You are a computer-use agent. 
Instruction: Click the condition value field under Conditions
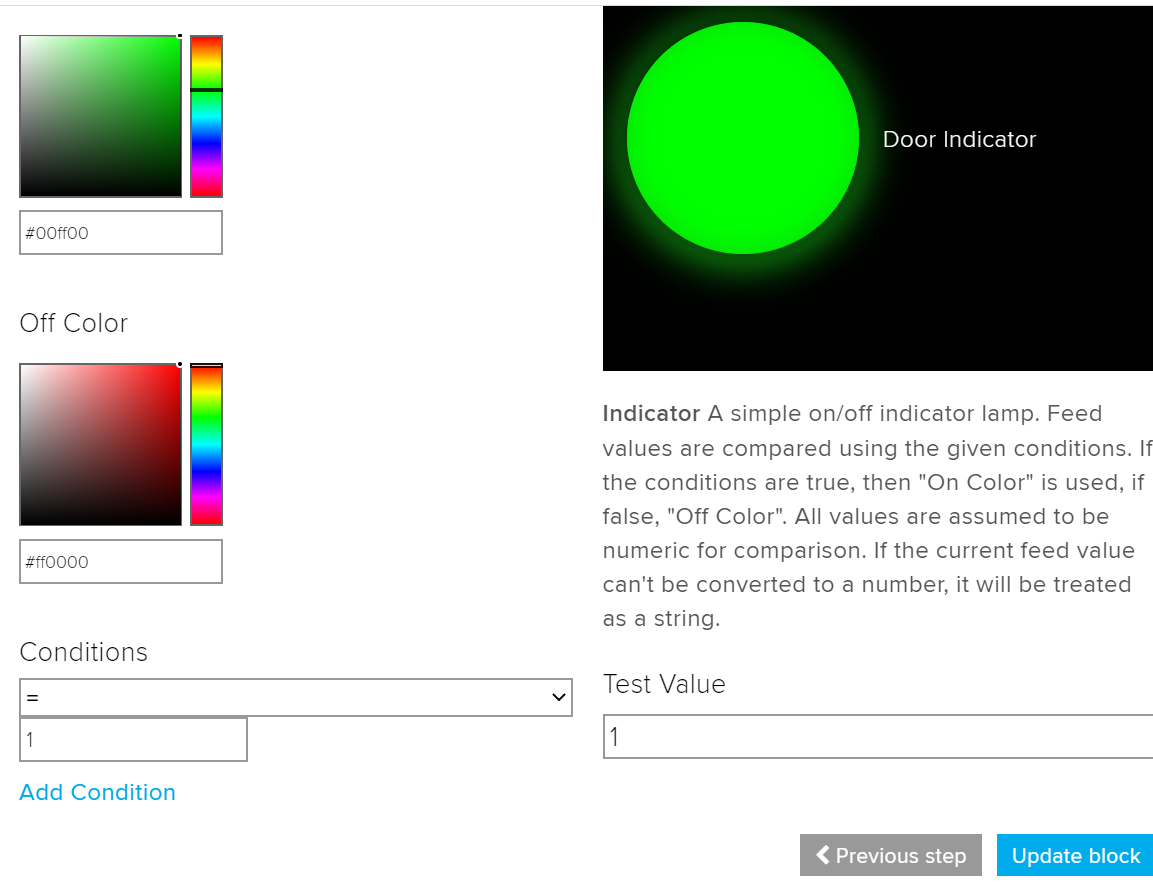[133, 740]
